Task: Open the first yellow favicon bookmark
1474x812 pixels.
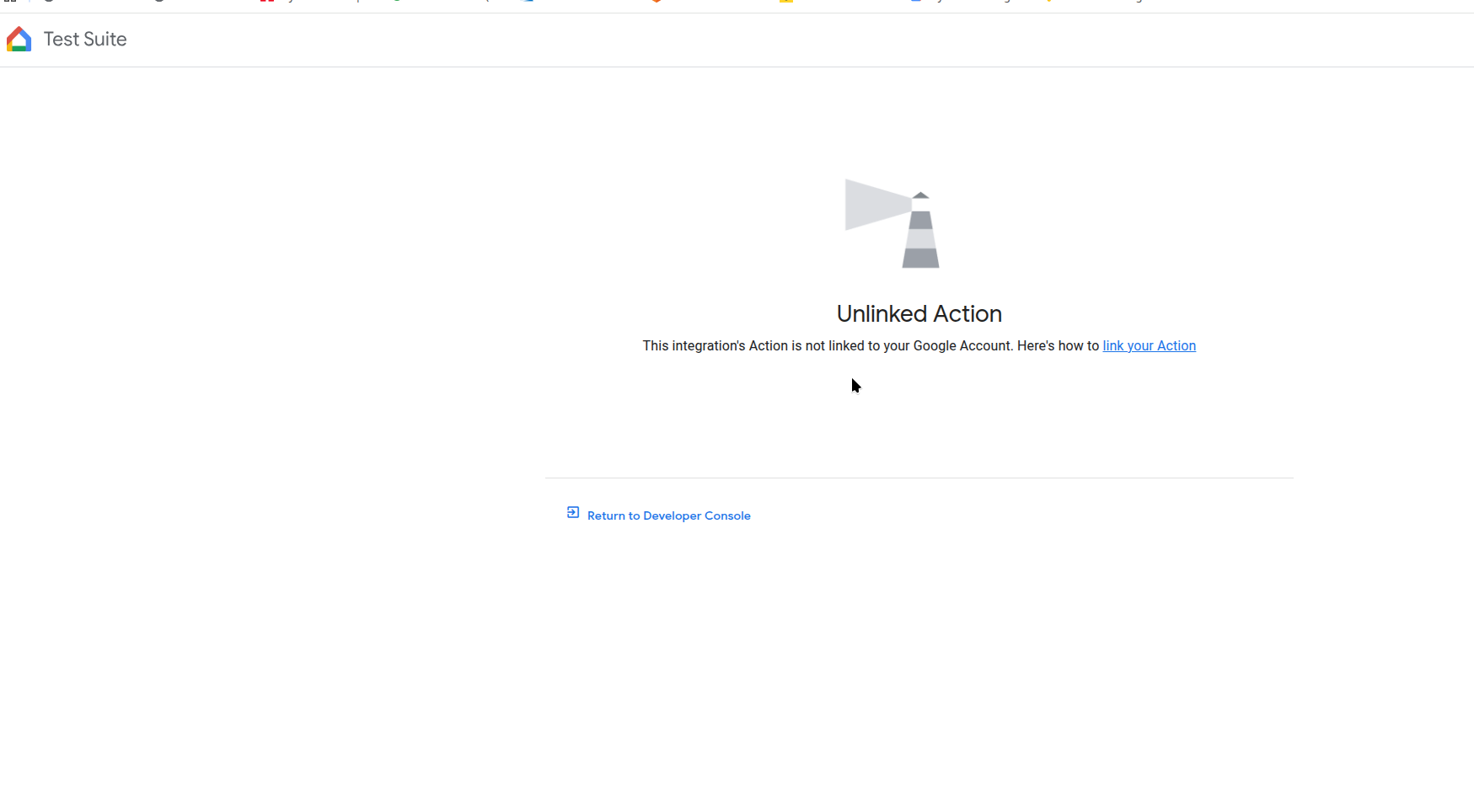Action: coord(785,2)
